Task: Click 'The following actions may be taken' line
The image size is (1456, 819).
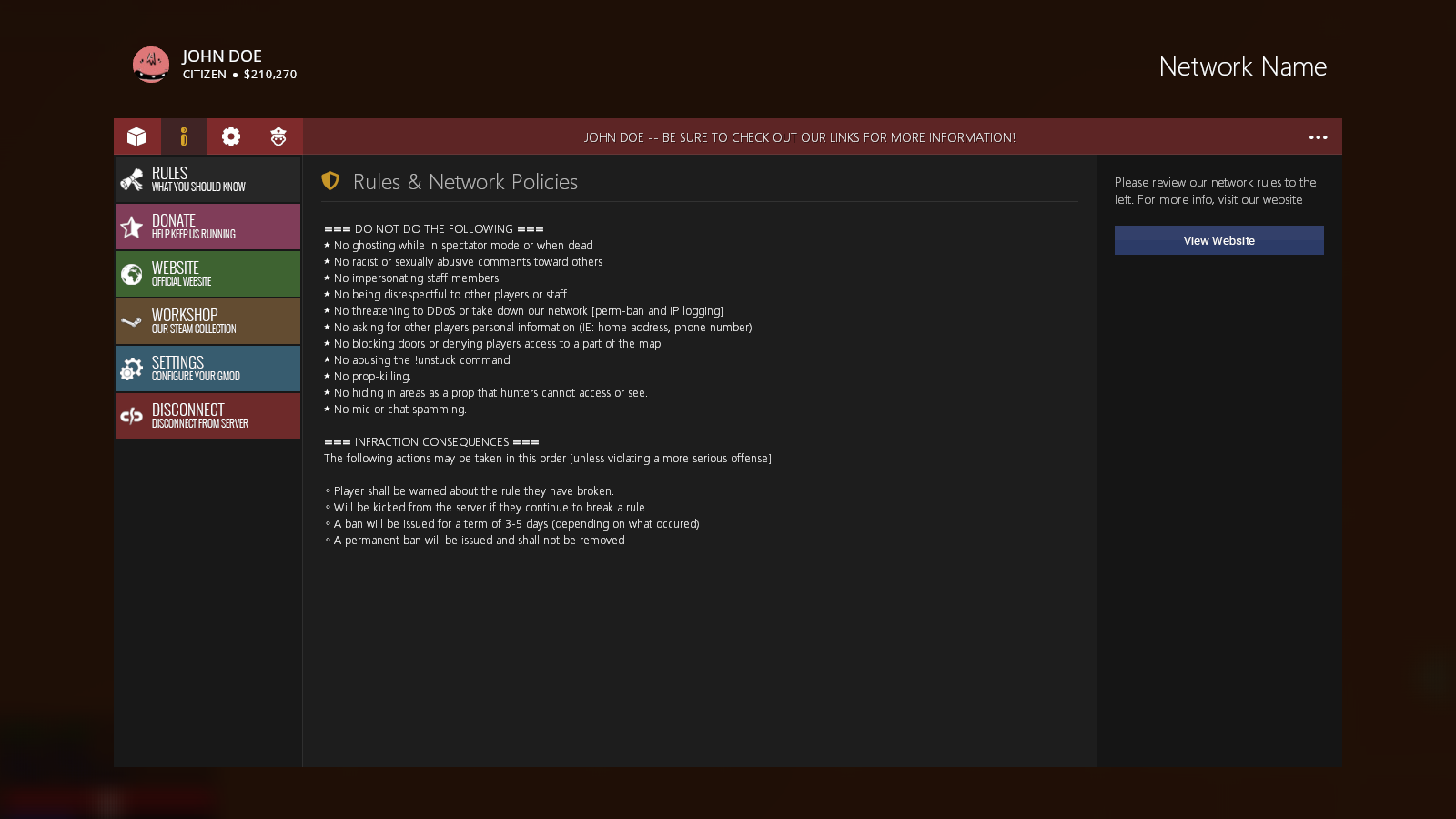Action: pyautogui.click(x=549, y=459)
